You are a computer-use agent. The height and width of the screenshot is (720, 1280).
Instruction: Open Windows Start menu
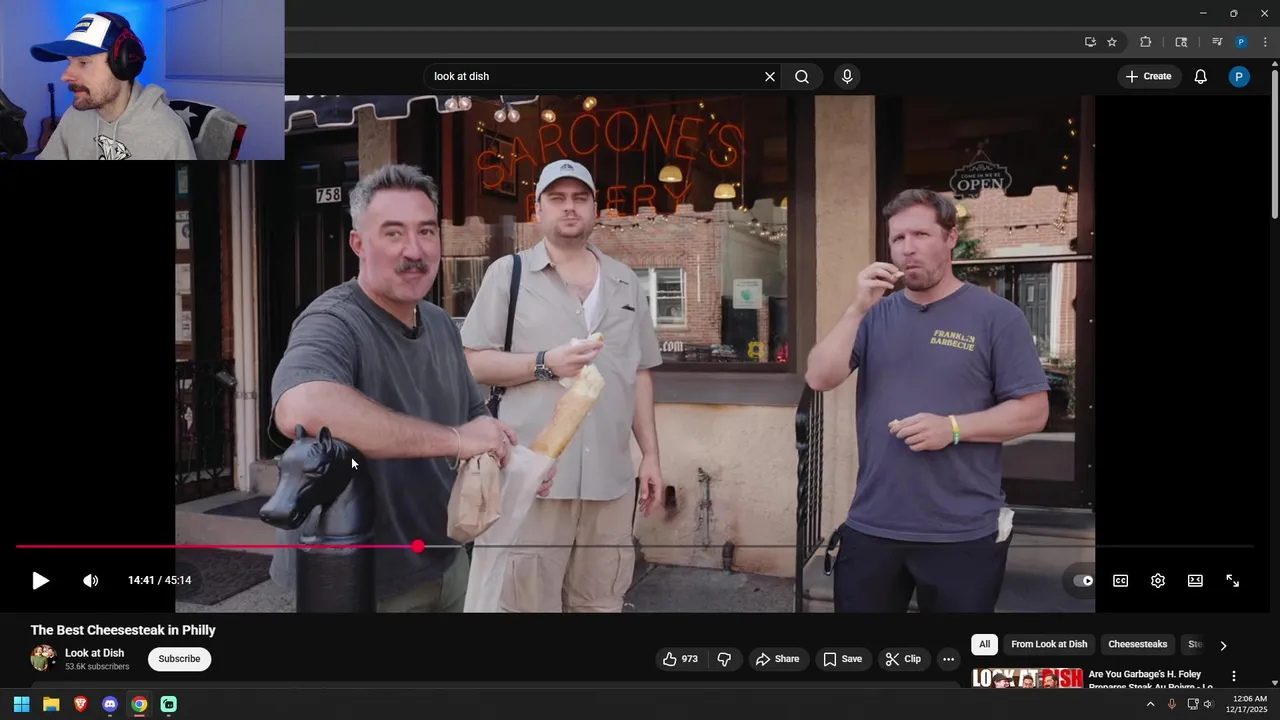pos(21,704)
